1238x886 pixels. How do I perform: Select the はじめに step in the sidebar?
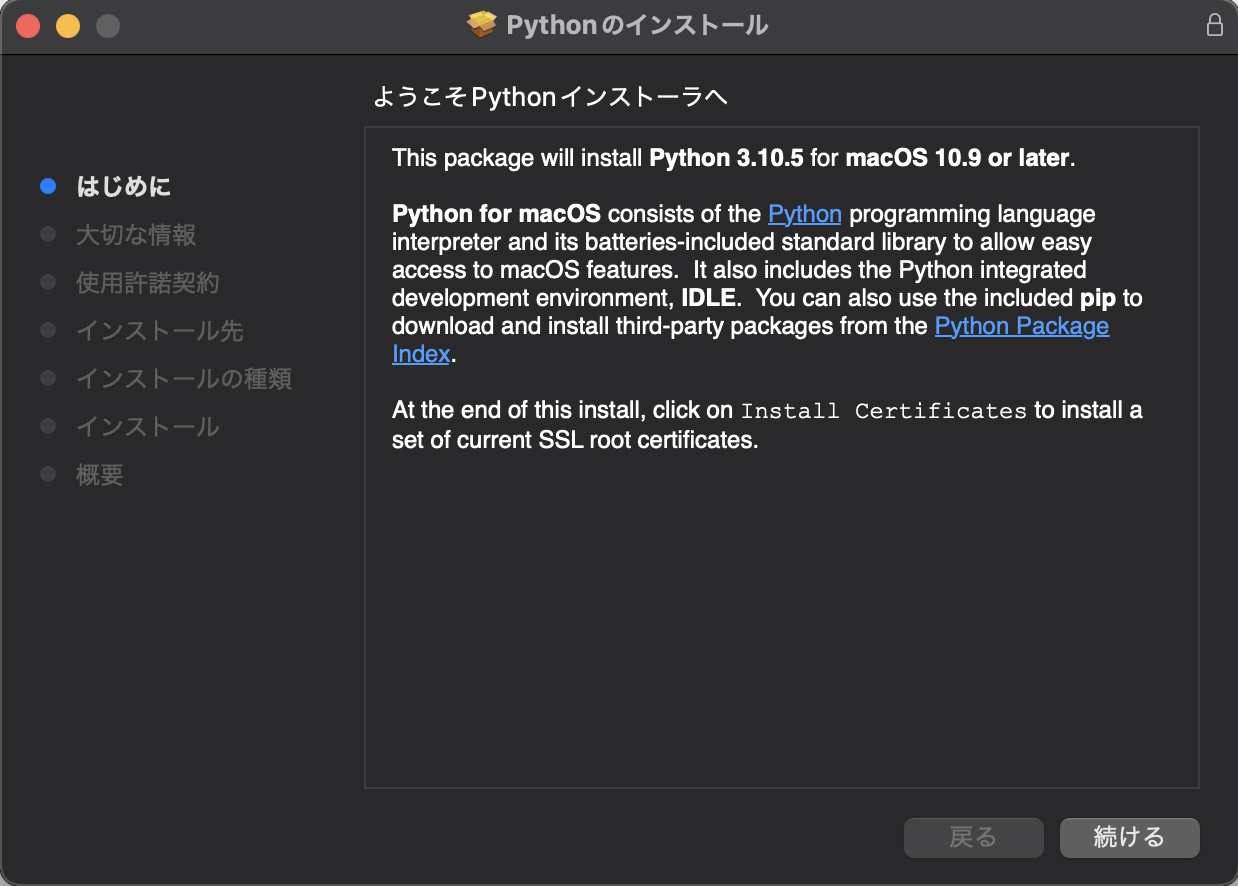pos(123,186)
